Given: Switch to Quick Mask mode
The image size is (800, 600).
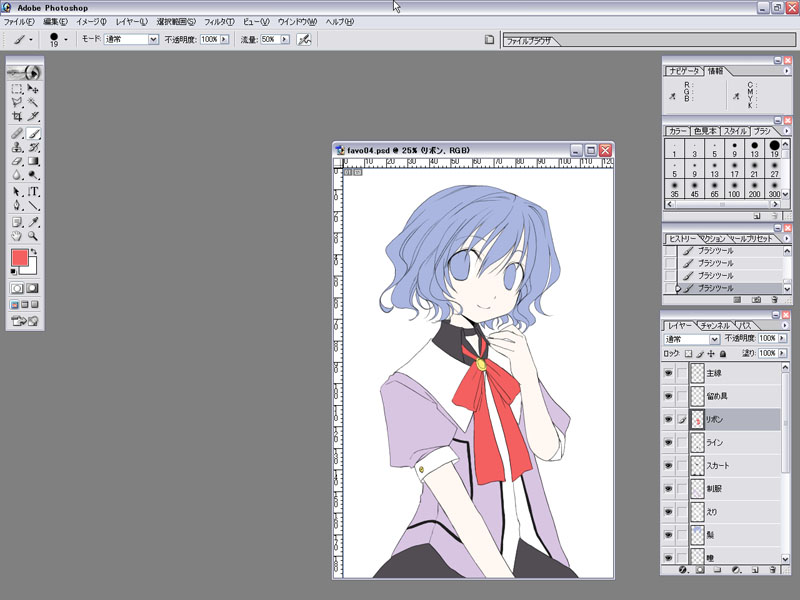Looking at the screenshot, I should coord(32,288).
